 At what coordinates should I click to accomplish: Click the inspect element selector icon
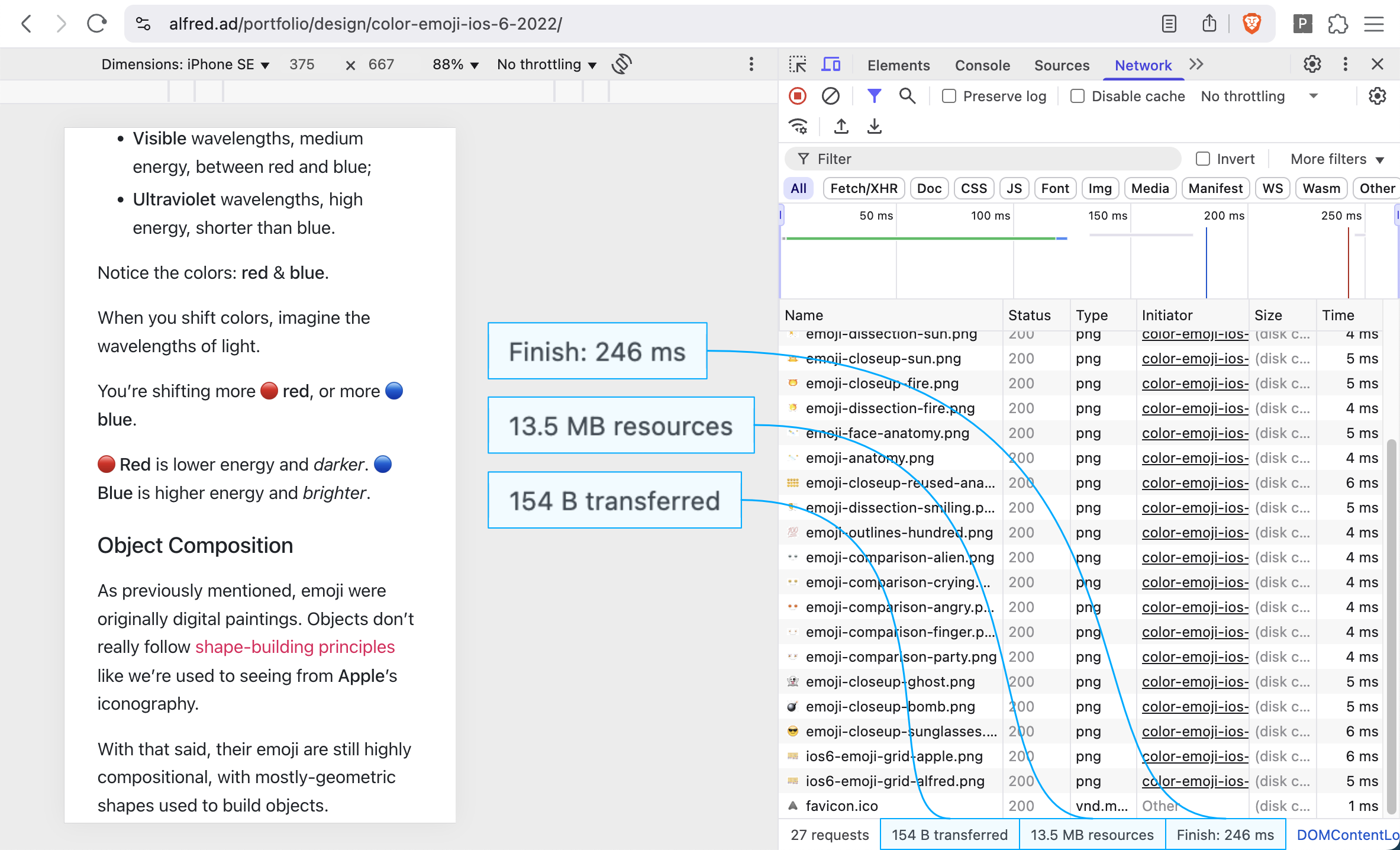click(x=797, y=65)
